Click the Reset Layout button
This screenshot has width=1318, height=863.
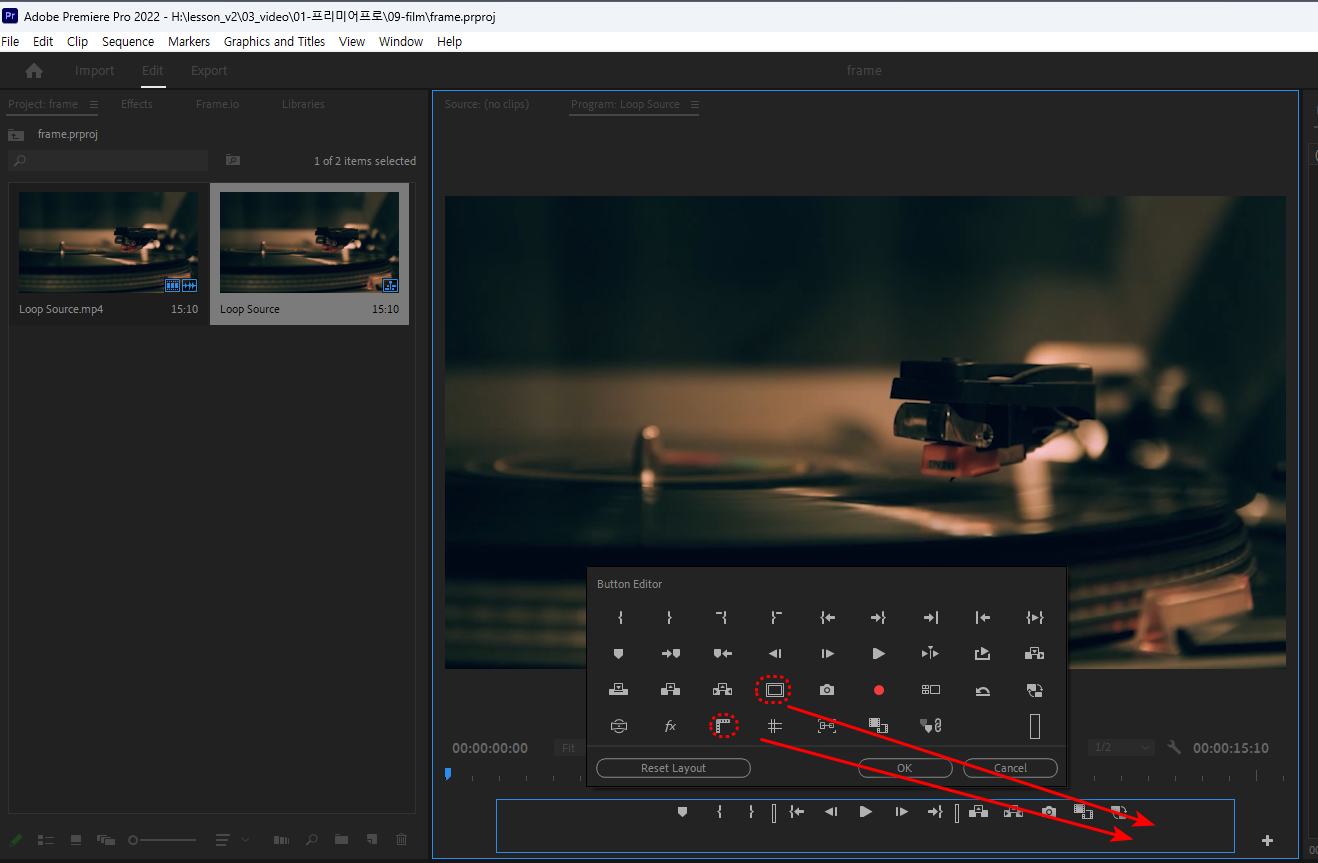click(x=673, y=768)
